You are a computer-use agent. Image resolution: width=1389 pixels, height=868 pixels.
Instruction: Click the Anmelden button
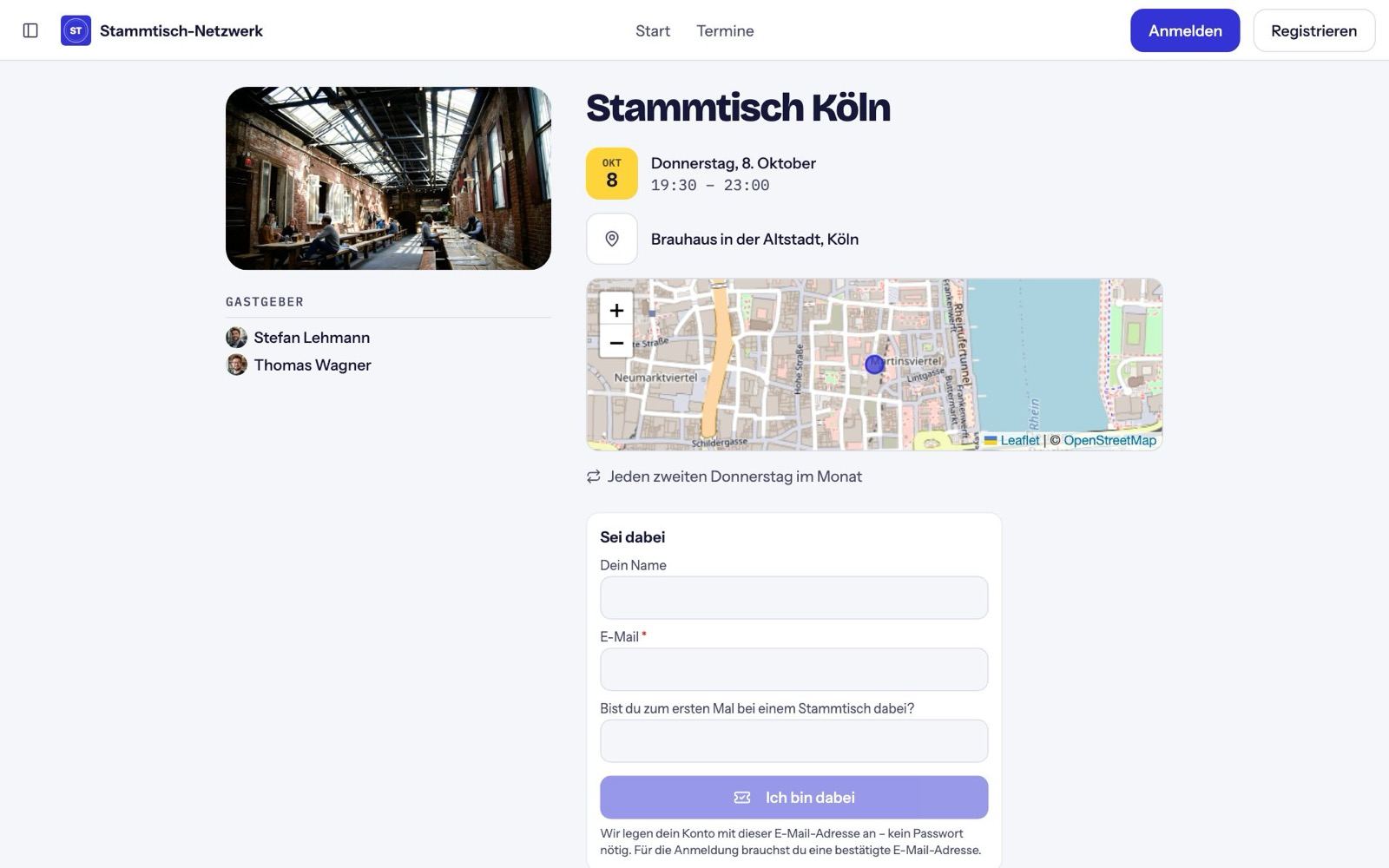[x=1185, y=30]
